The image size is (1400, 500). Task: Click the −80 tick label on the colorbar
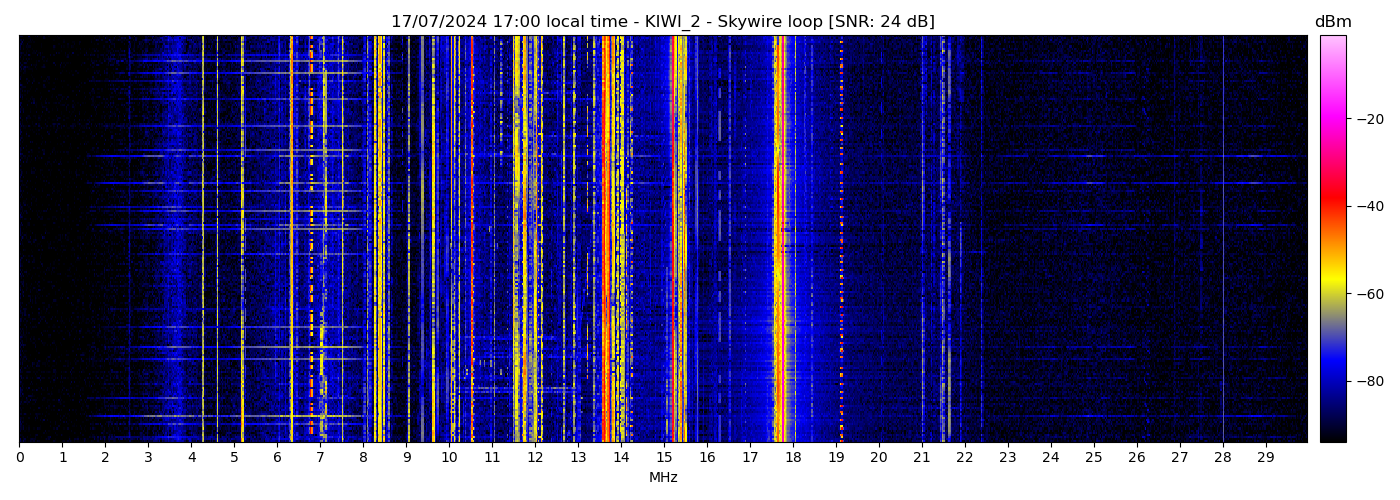click(x=1369, y=381)
